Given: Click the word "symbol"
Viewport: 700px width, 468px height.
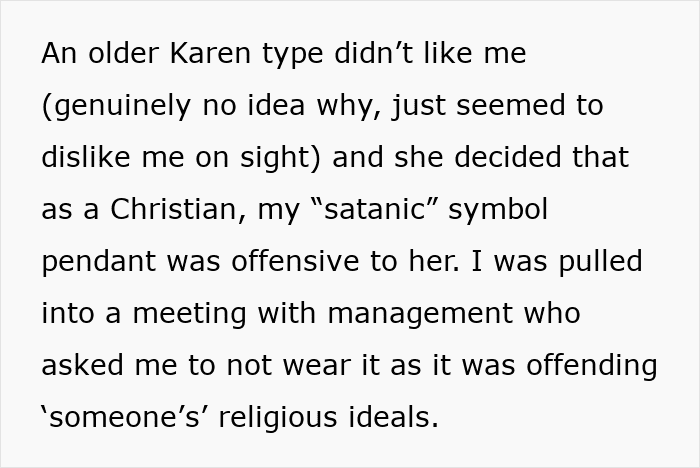Looking at the screenshot, I should [x=498, y=211].
